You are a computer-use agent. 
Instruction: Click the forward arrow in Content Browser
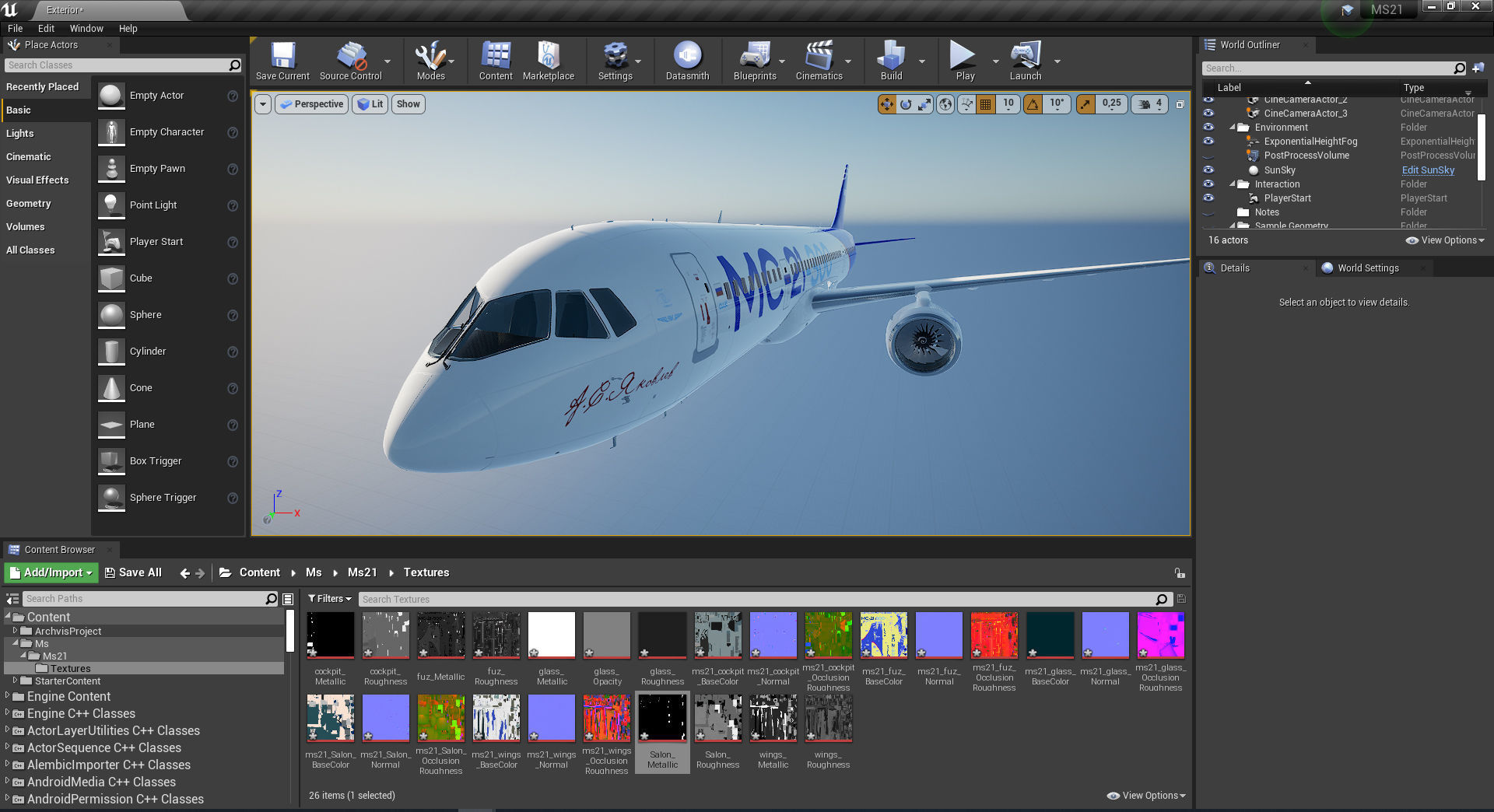(200, 573)
